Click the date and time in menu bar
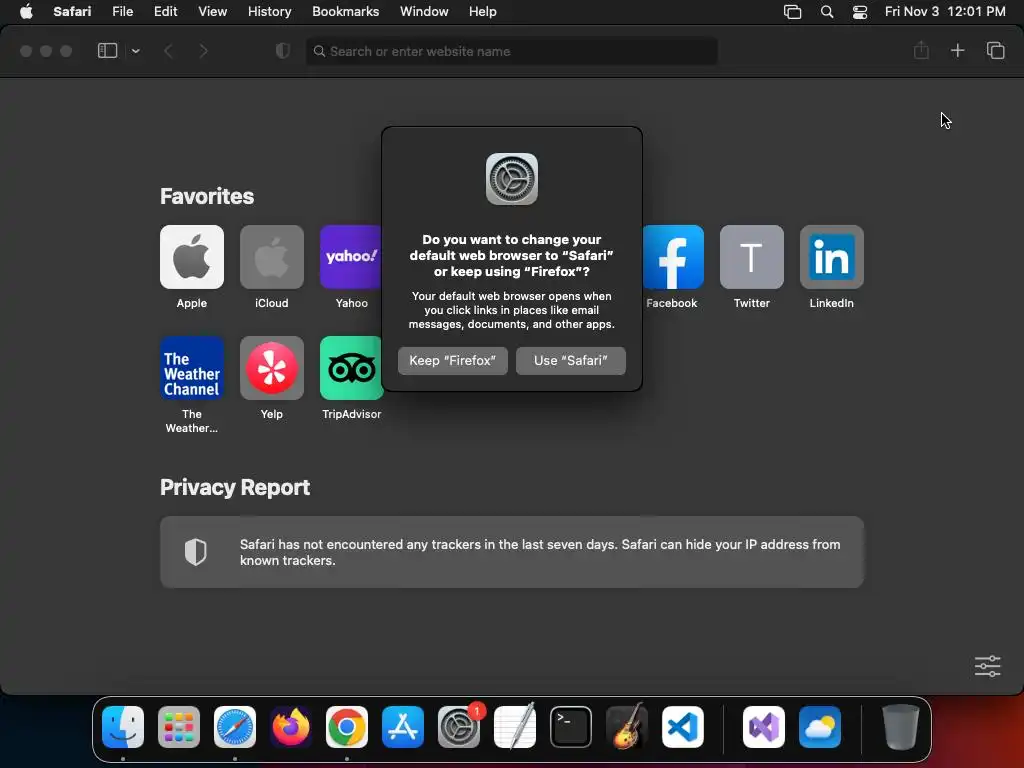The image size is (1024, 768). point(945,12)
